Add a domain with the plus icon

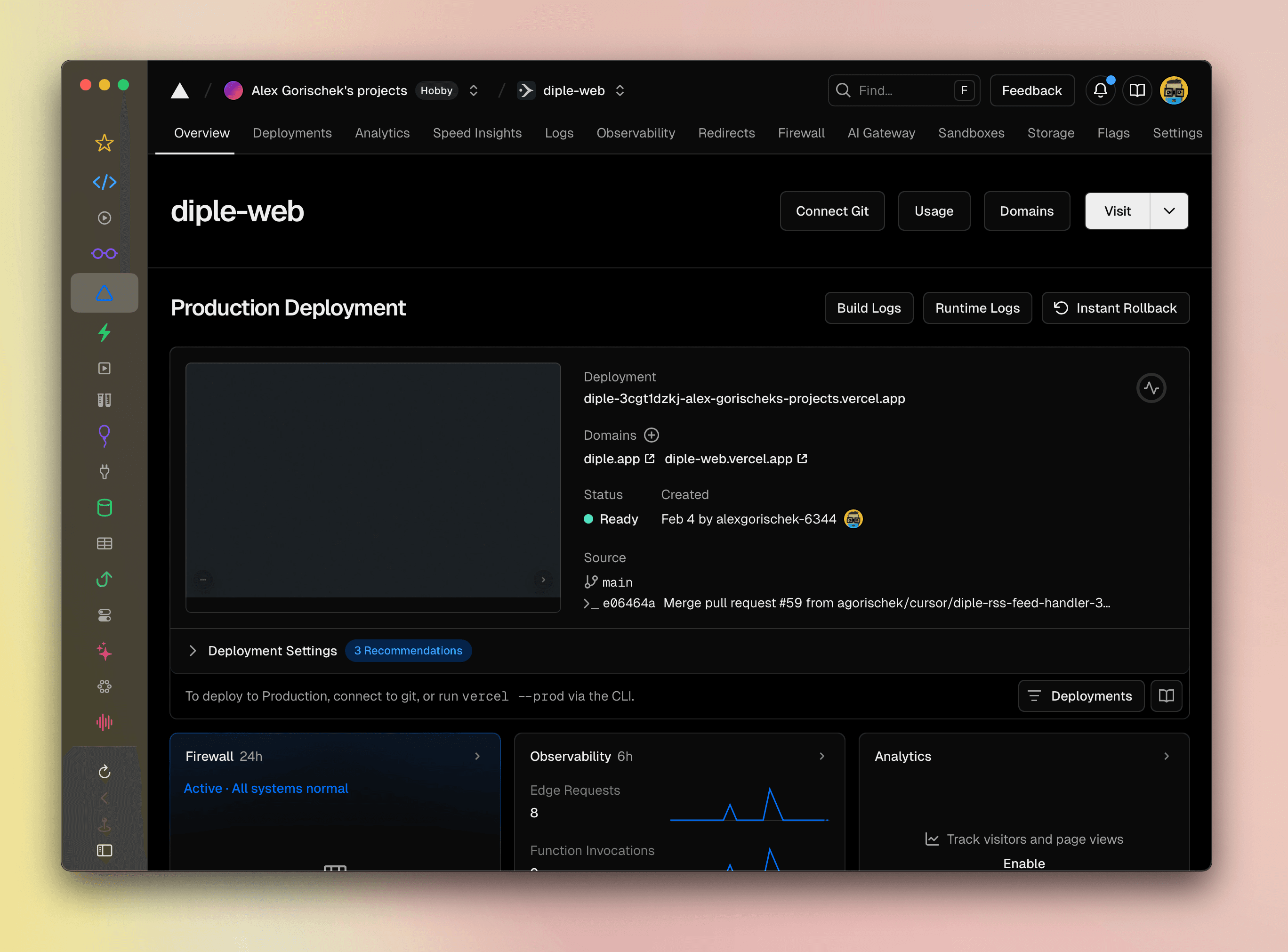[651, 435]
